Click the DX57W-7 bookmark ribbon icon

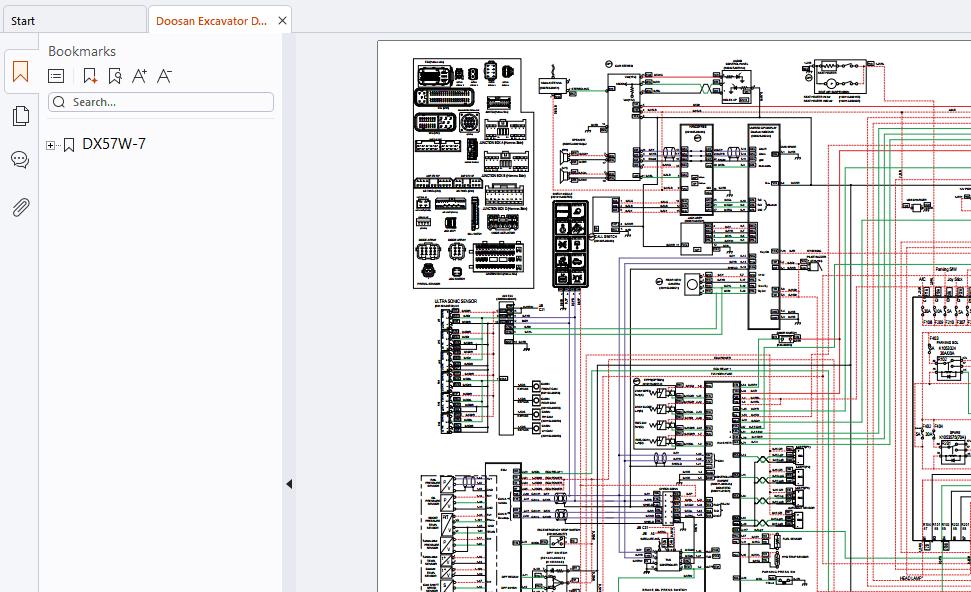[x=69, y=145]
